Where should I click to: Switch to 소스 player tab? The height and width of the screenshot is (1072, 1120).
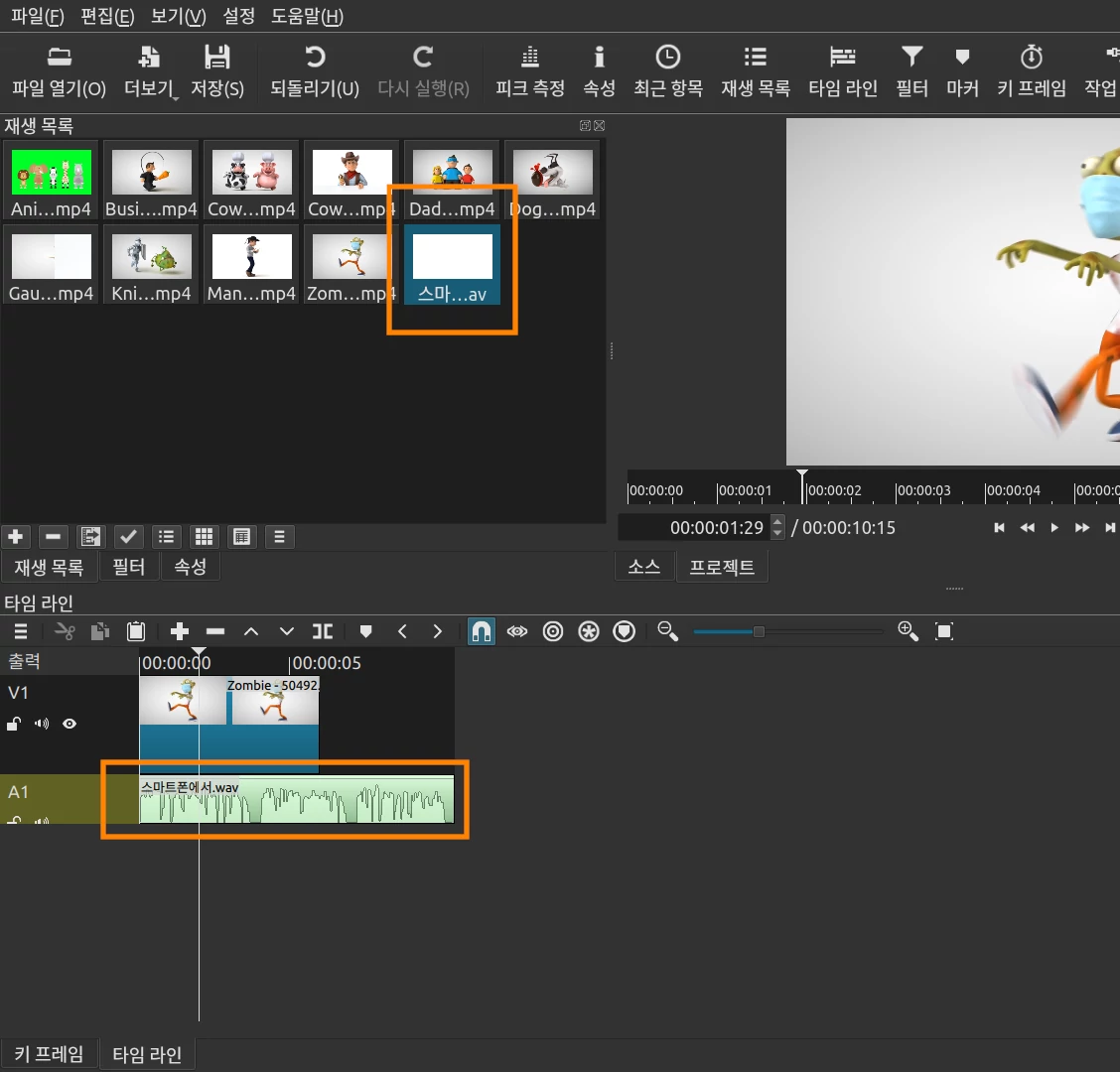click(x=644, y=567)
